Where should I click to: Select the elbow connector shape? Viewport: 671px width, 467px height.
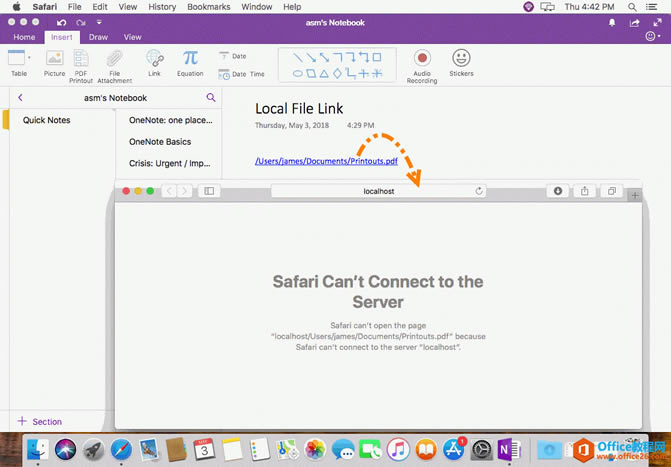coord(338,57)
